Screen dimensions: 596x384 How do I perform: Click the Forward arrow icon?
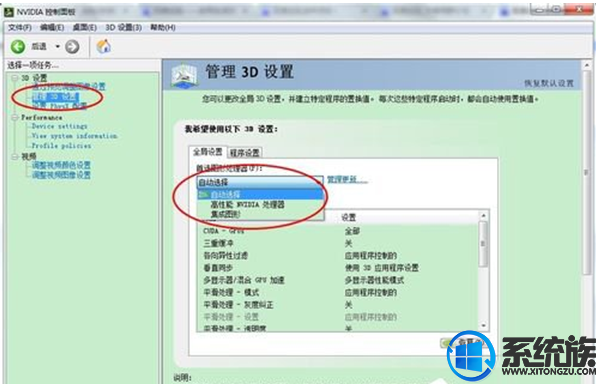pos(72,47)
